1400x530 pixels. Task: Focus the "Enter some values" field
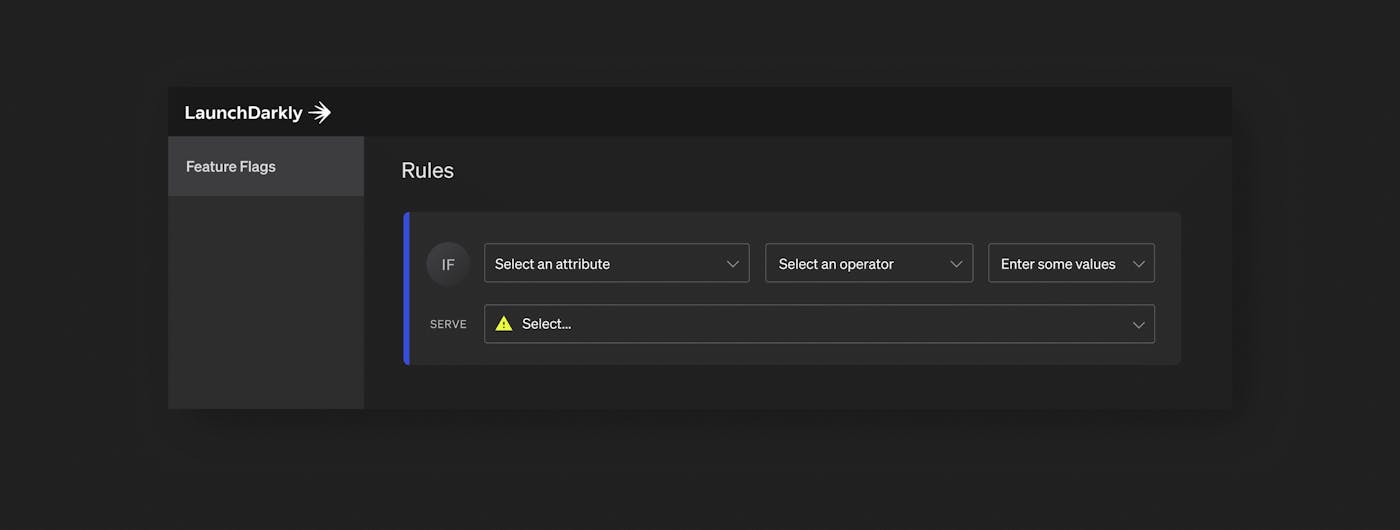click(x=1058, y=264)
